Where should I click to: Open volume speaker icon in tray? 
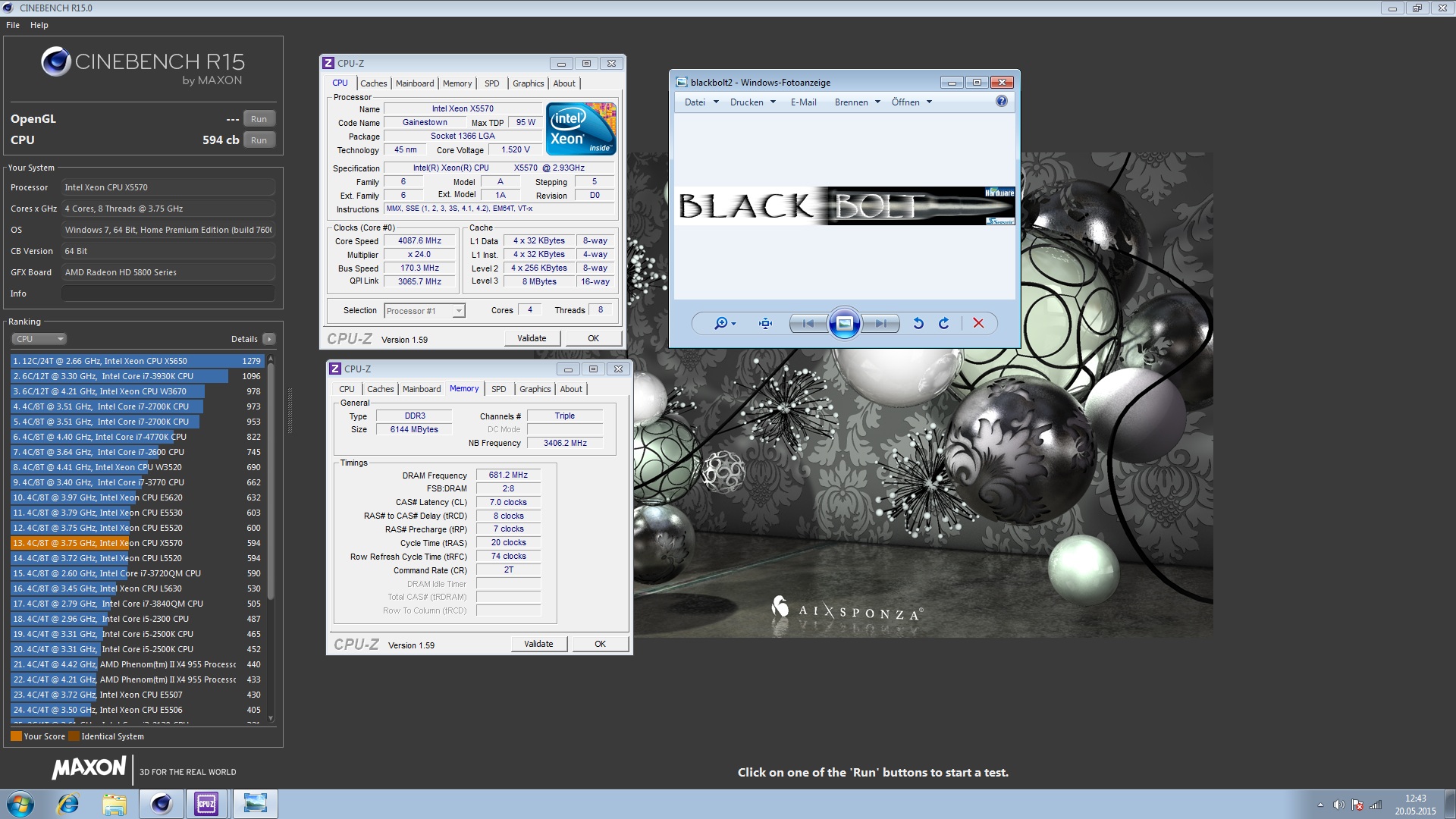tap(1338, 805)
